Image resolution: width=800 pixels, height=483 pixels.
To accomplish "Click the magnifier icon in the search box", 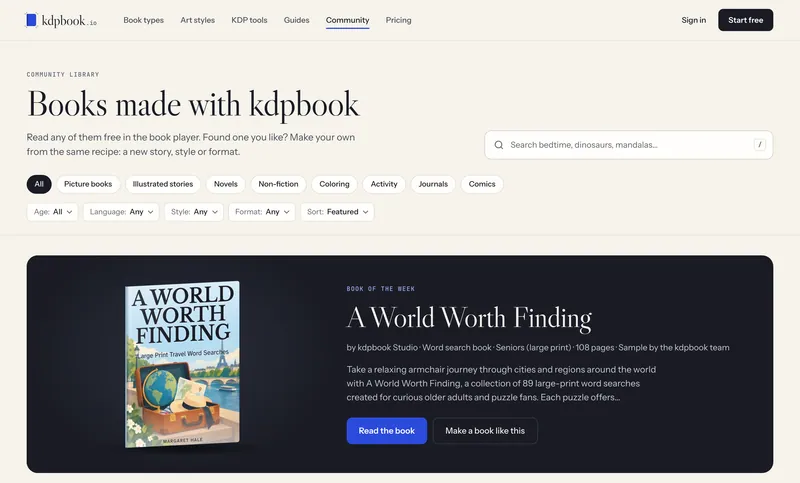I will click(x=498, y=145).
